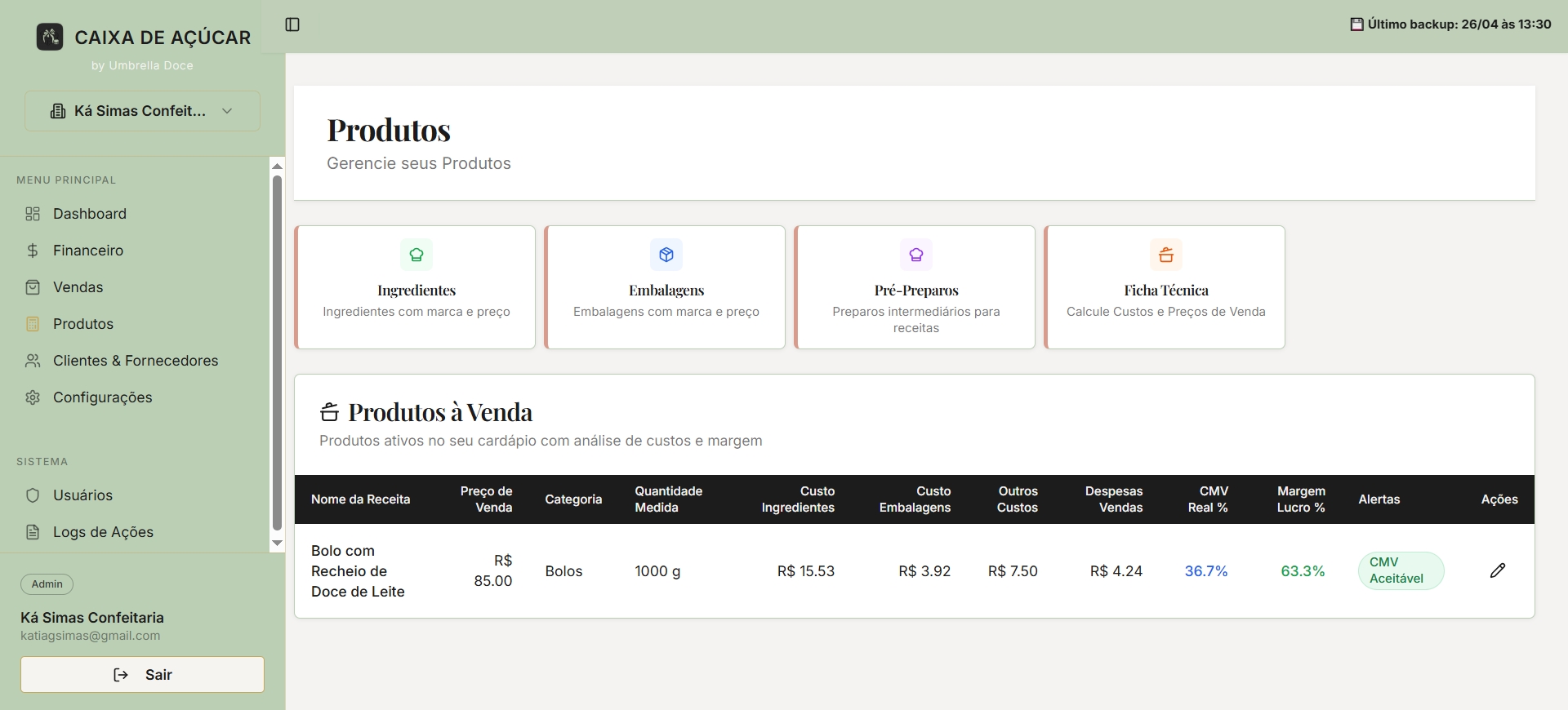This screenshot has height=710, width=1568.
Task: Open the Ingredientes card icon
Action: point(416,255)
